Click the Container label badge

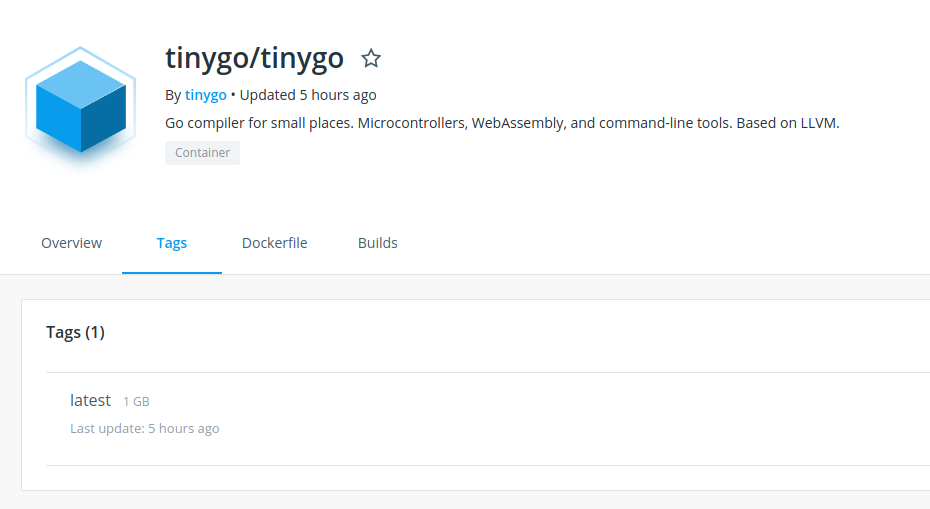pos(202,152)
